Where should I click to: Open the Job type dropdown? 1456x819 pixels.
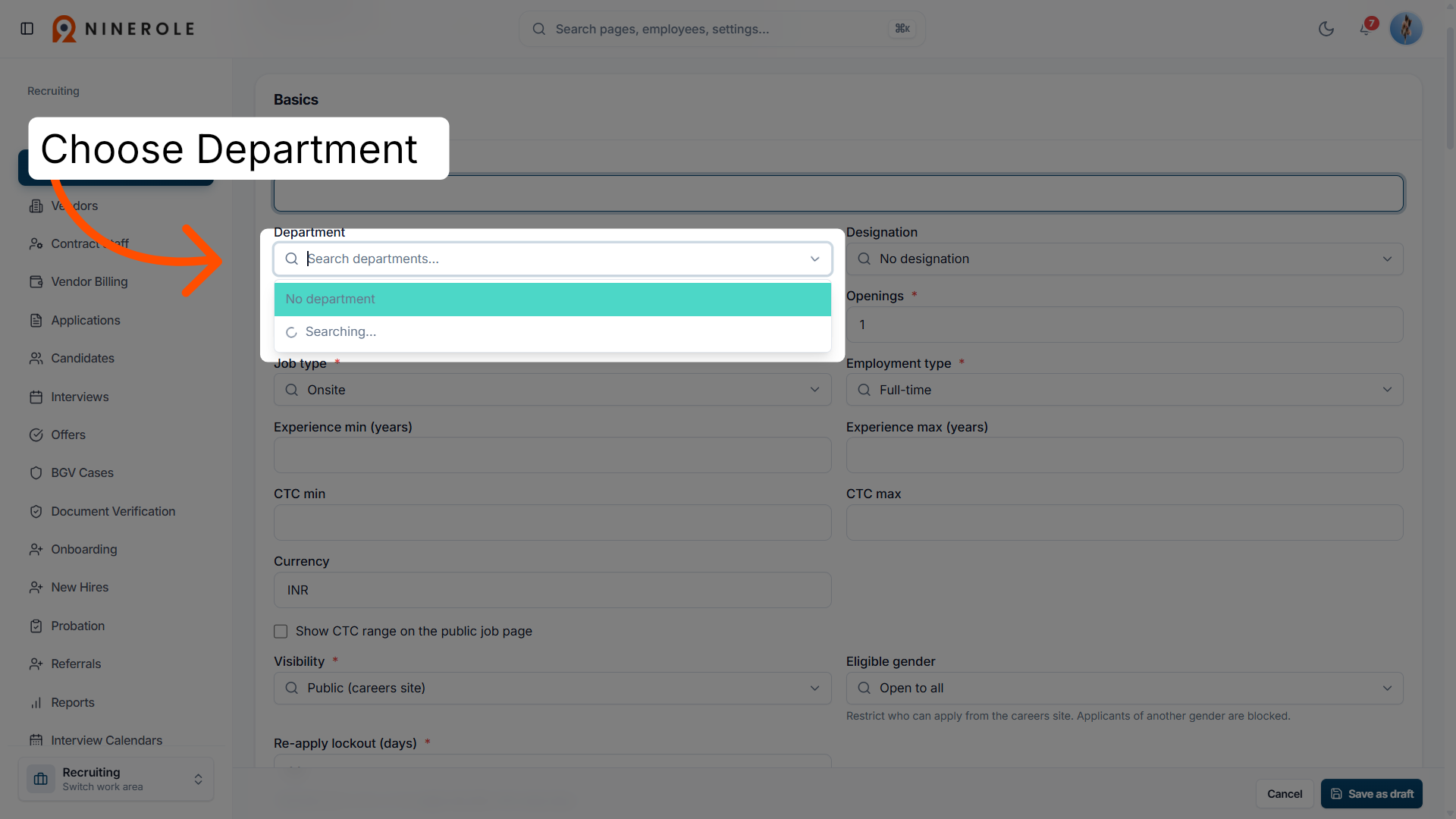tap(552, 390)
